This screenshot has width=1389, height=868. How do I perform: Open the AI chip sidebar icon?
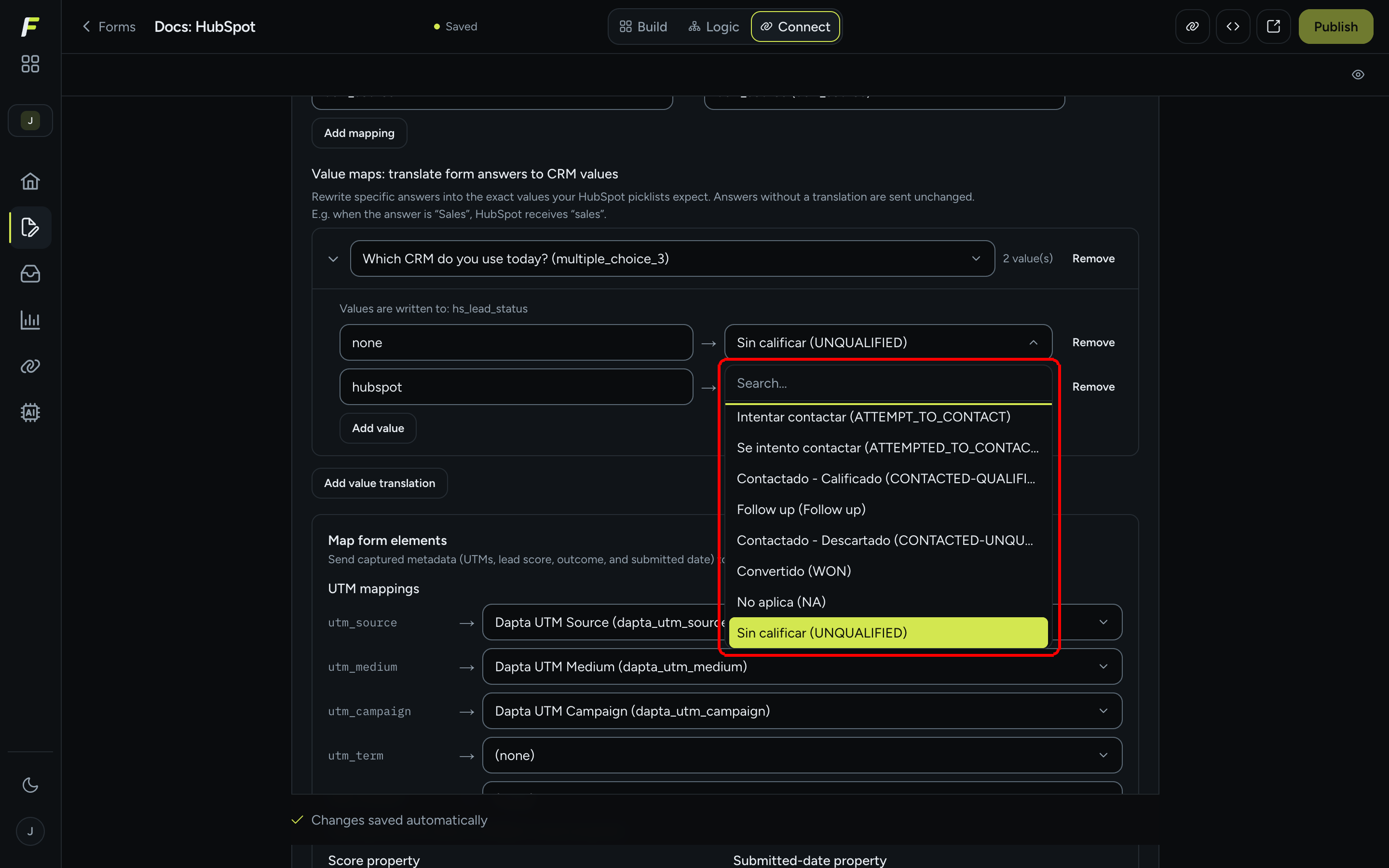(30, 412)
